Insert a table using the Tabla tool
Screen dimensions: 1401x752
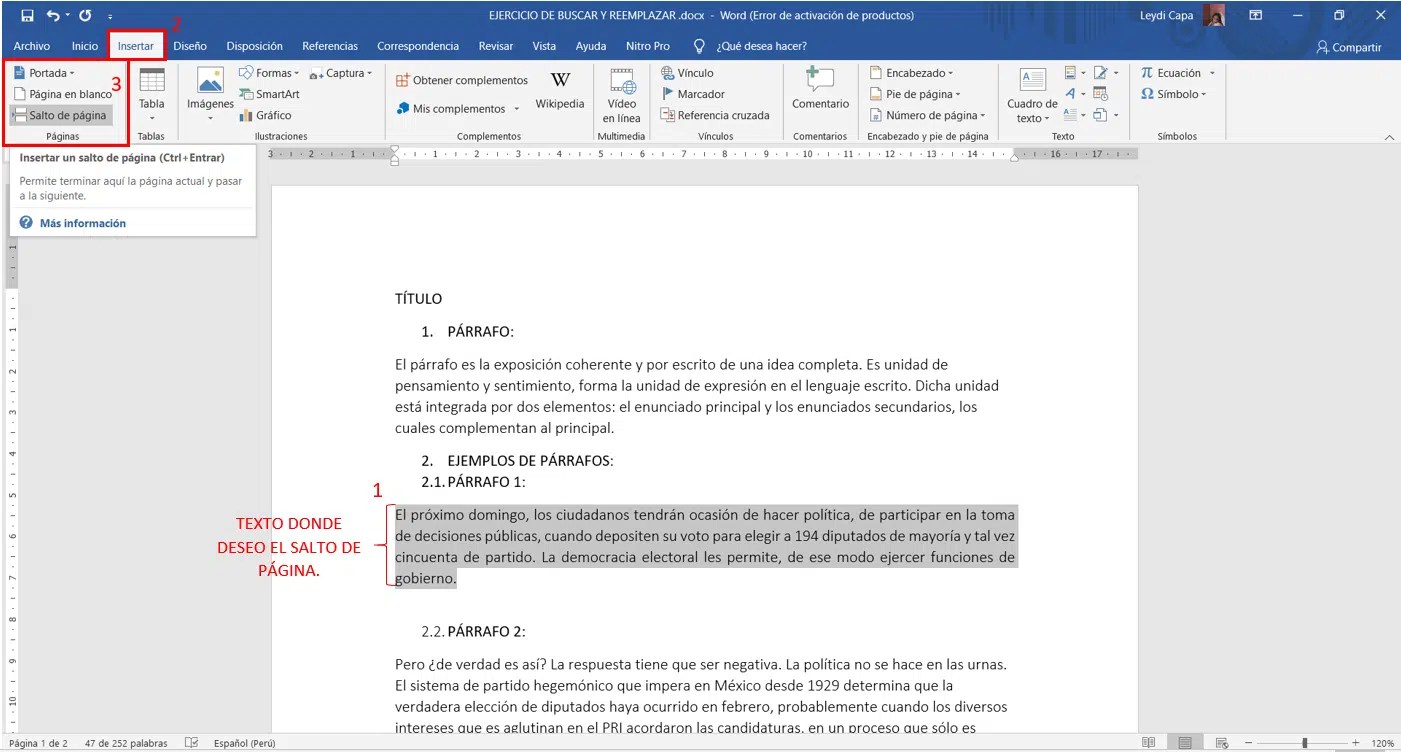pyautogui.click(x=151, y=97)
